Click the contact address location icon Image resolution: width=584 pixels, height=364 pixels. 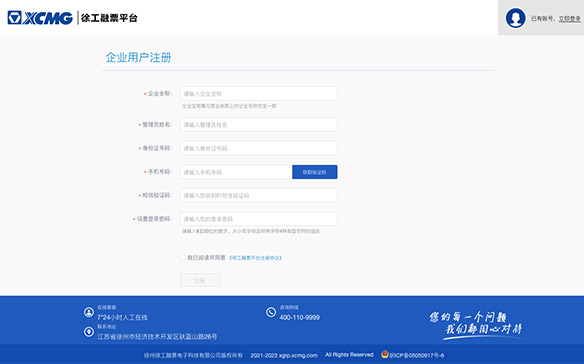(89, 331)
